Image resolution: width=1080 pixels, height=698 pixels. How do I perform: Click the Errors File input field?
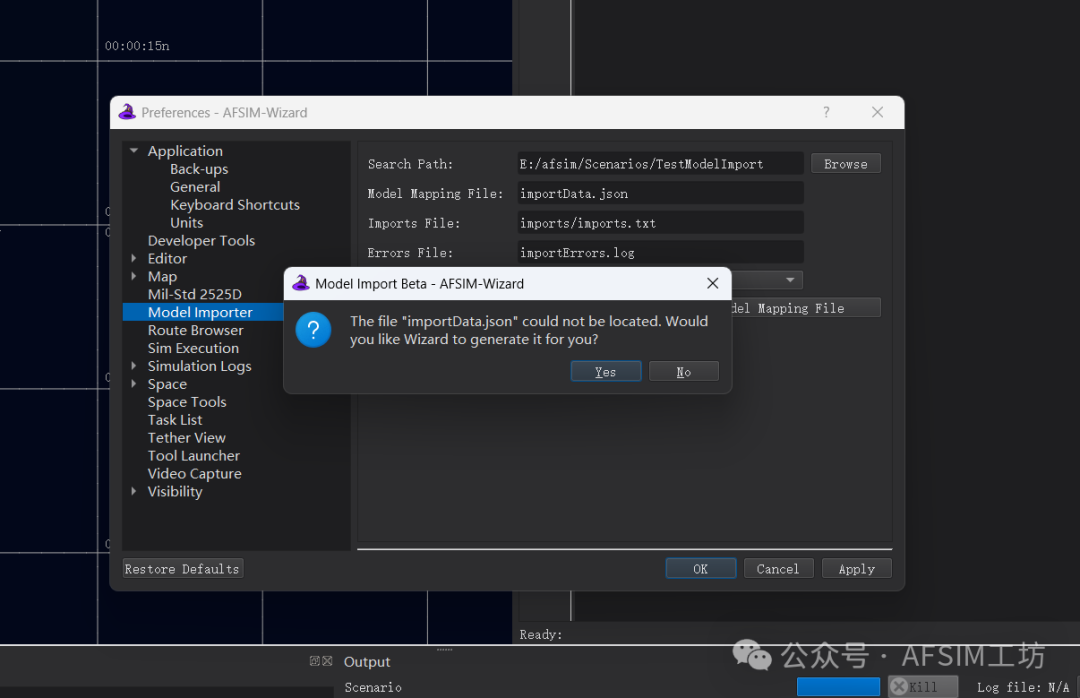(660, 252)
